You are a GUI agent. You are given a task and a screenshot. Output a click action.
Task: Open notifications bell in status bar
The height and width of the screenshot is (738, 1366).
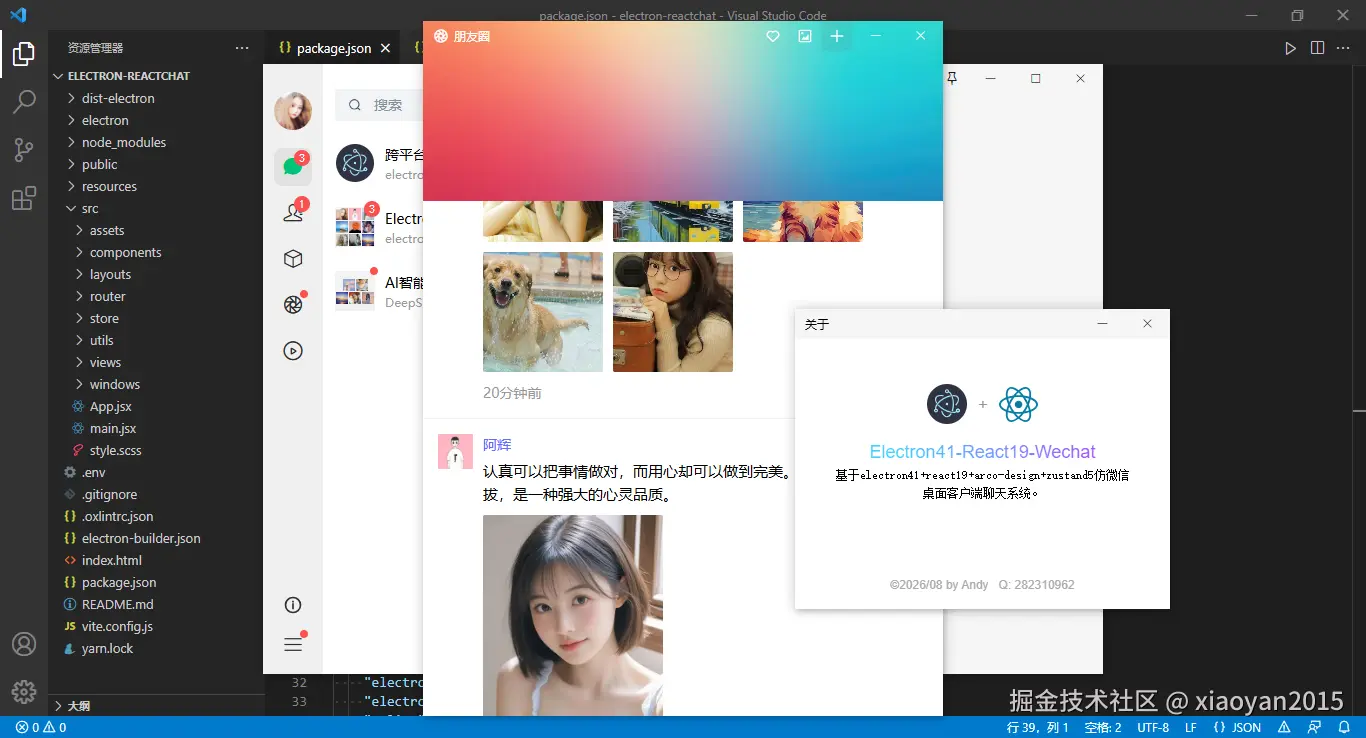tap(1345, 728)
